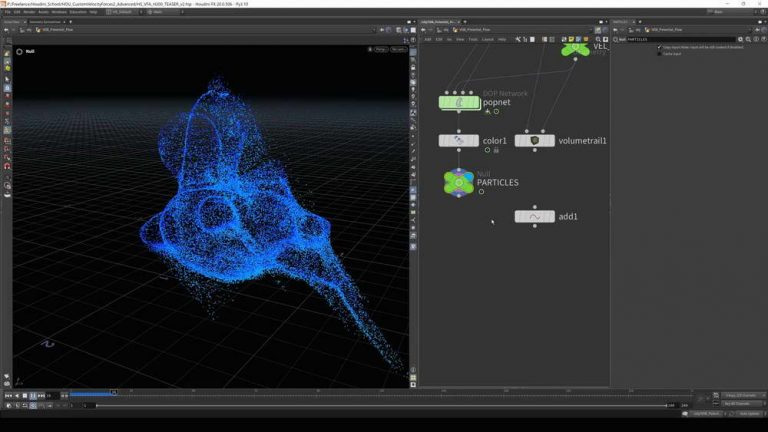The width and height of the screenshot is (768, 432).
Task: Click the PARTICLES null node
Action: tap(459, 182)
